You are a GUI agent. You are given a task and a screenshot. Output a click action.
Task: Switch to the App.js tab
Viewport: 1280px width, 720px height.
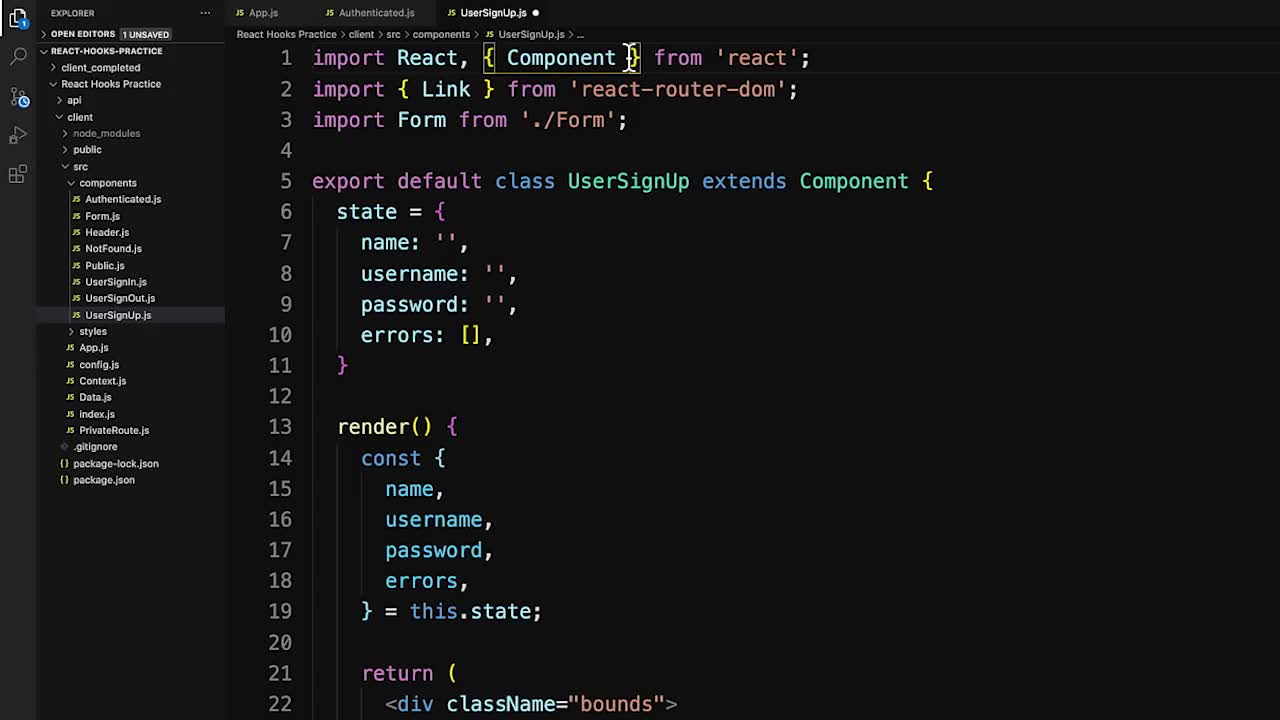263,12
